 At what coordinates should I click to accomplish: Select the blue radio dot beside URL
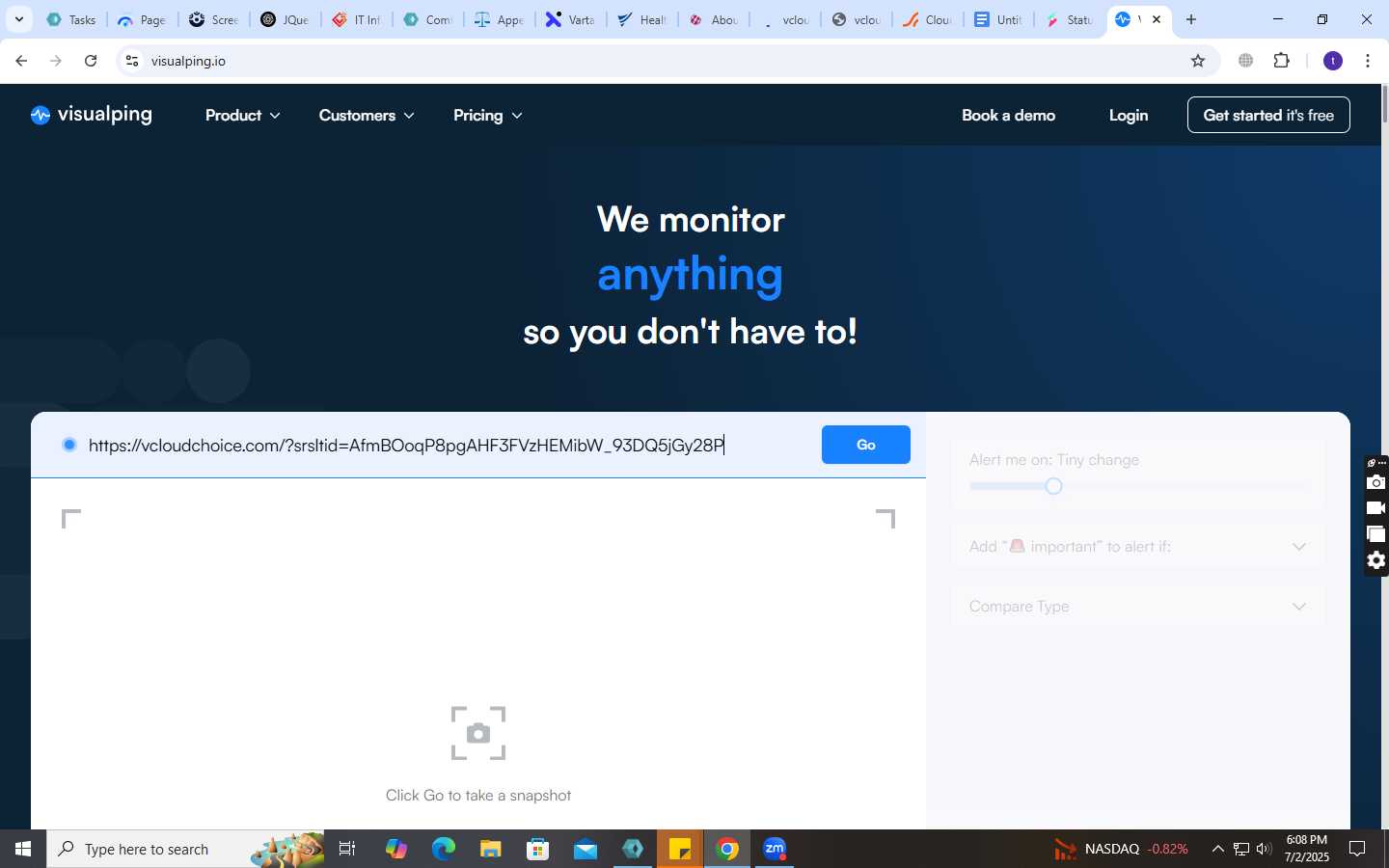[69, 445]
